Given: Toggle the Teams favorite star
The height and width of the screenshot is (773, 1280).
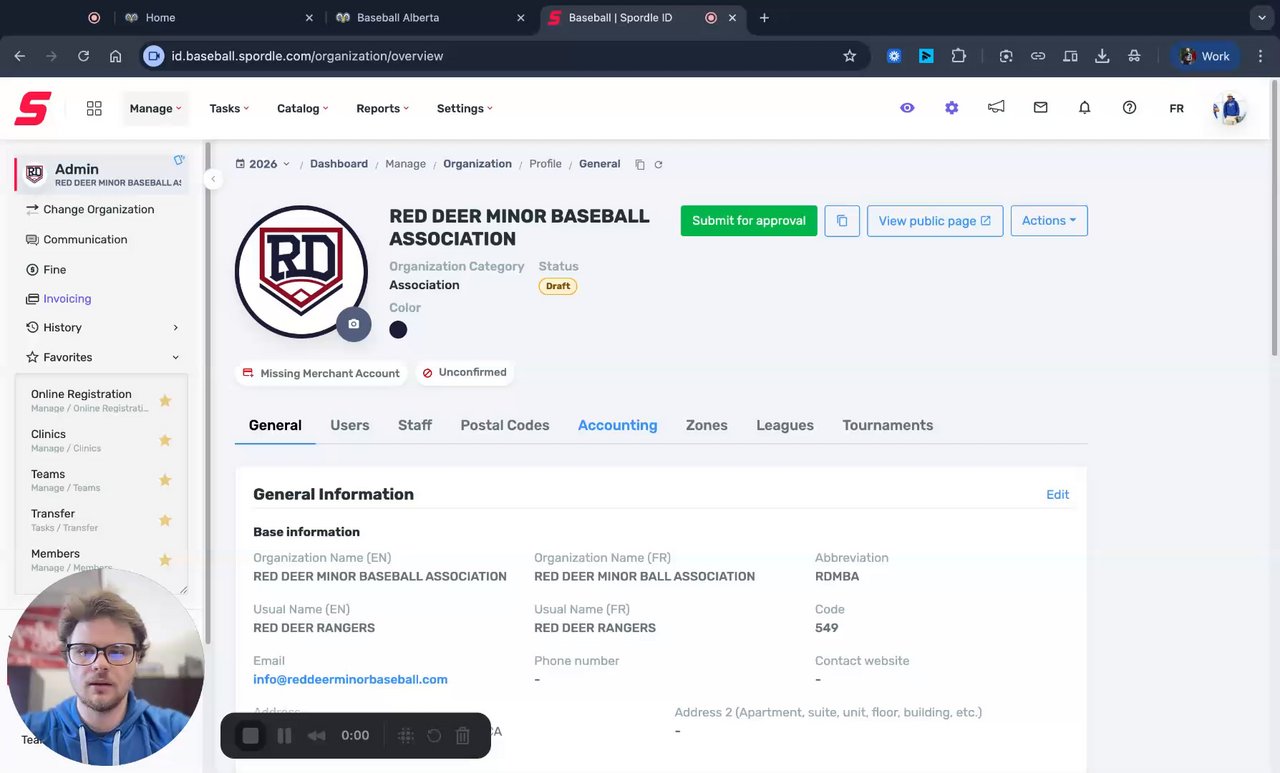Looking at the screenshot, I should coord(165,480).
